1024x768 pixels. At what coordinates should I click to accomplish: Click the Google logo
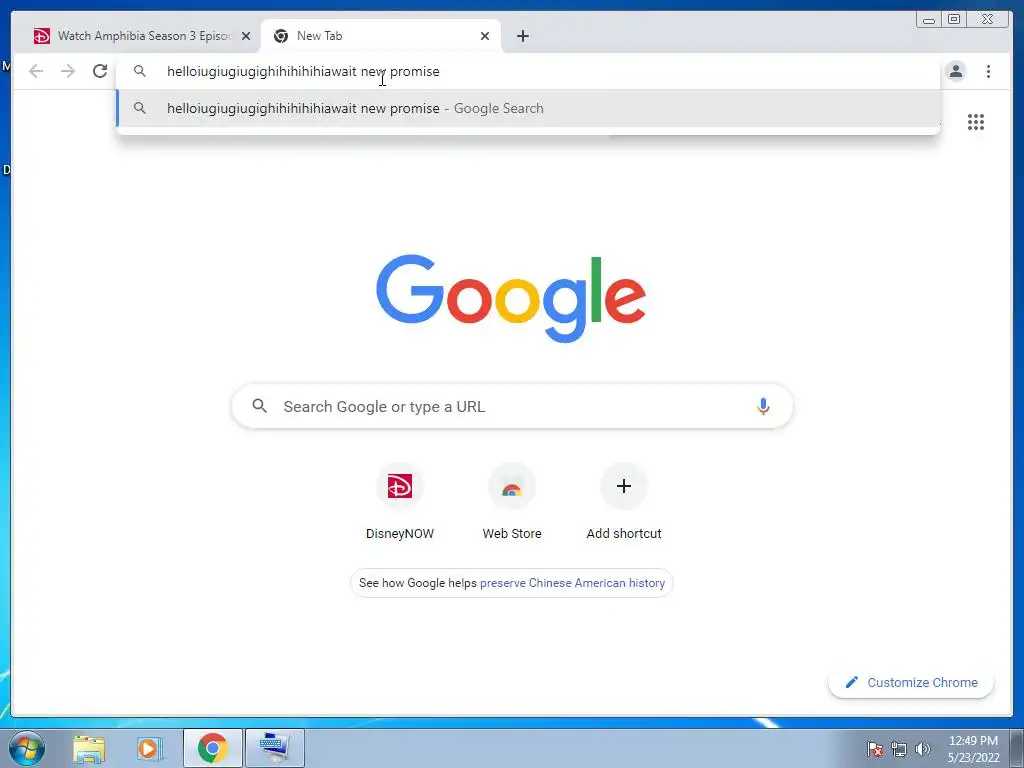[x=511, y=298]
